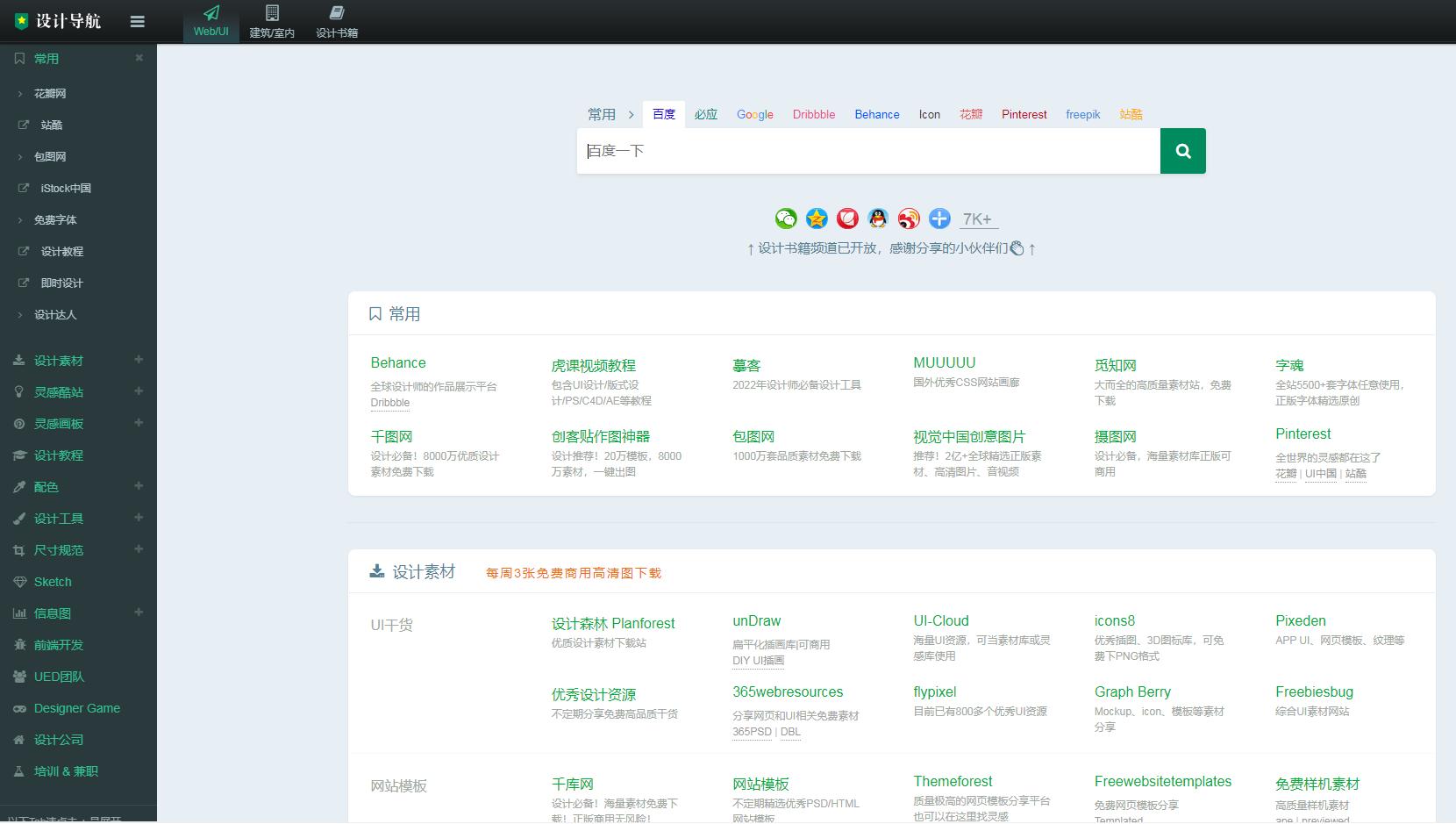Share via the QQ penguin icon
This screenshot has width=1456, height=824.
click(x=877, y=219)
